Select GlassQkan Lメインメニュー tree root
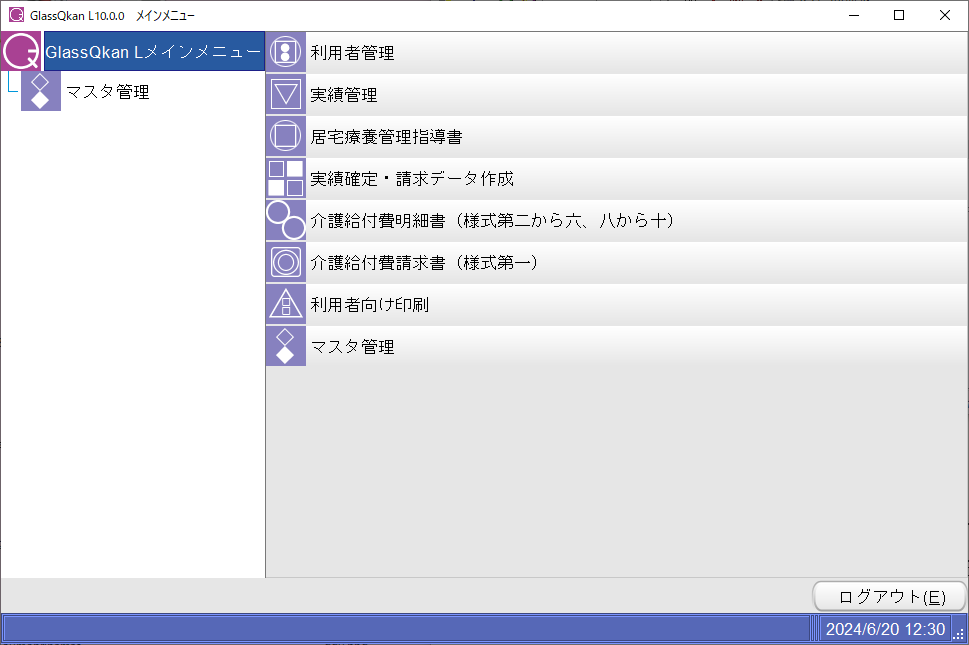This screenshot has width=969, height=645. [153, 52]
